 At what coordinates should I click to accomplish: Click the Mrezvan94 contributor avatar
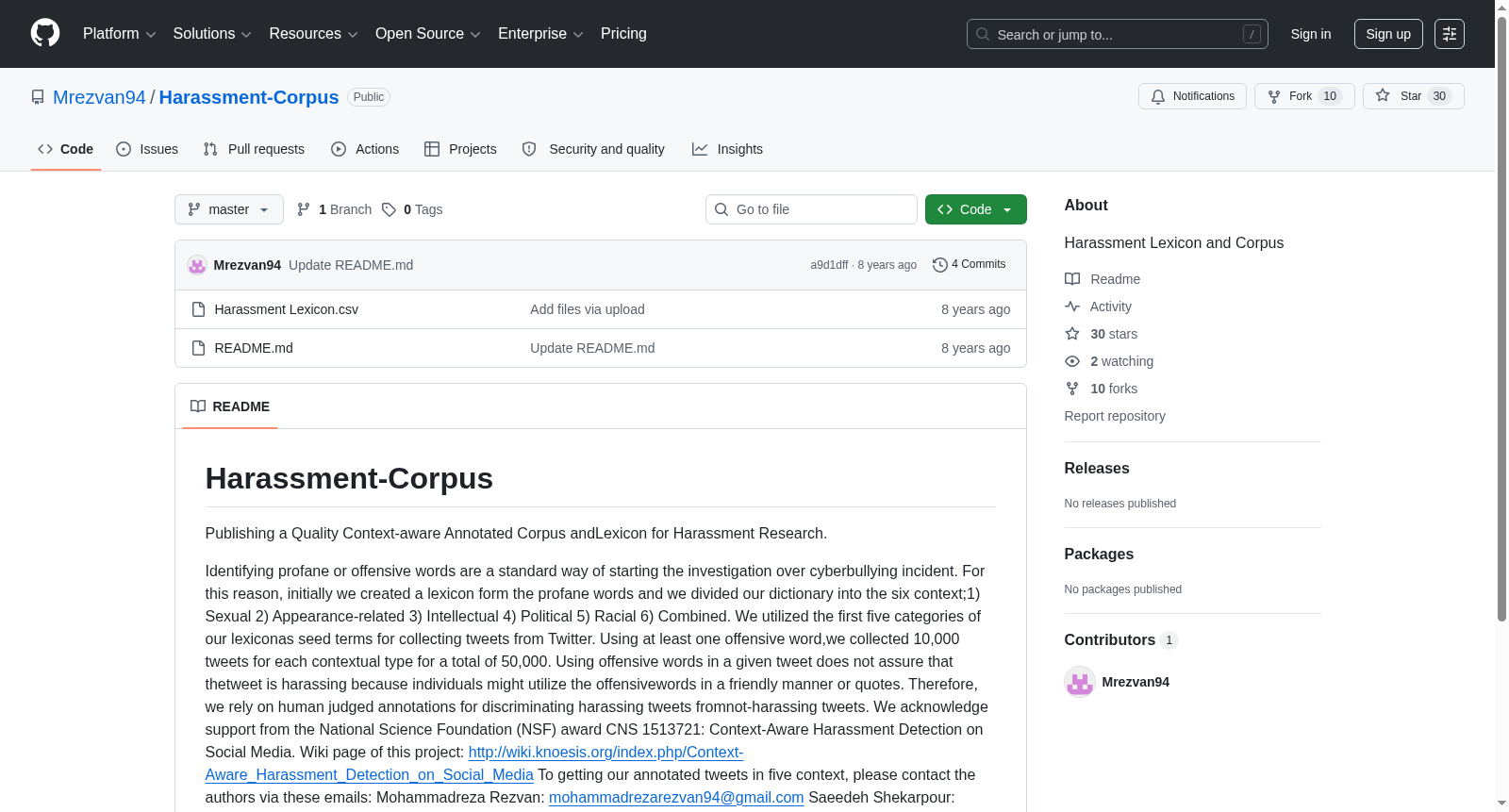pos(1080,682)
